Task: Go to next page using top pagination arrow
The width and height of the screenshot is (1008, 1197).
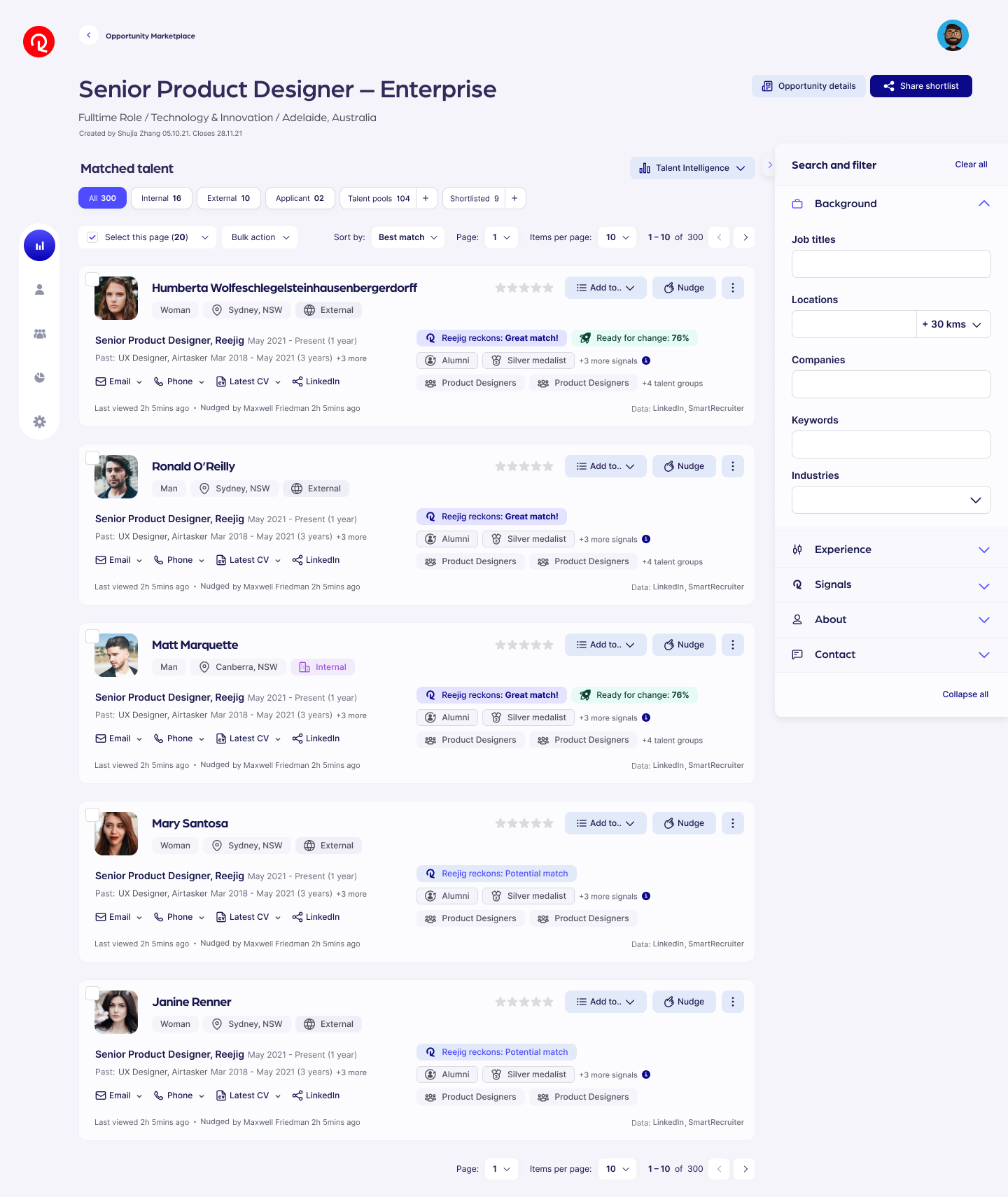Action: 745,237
